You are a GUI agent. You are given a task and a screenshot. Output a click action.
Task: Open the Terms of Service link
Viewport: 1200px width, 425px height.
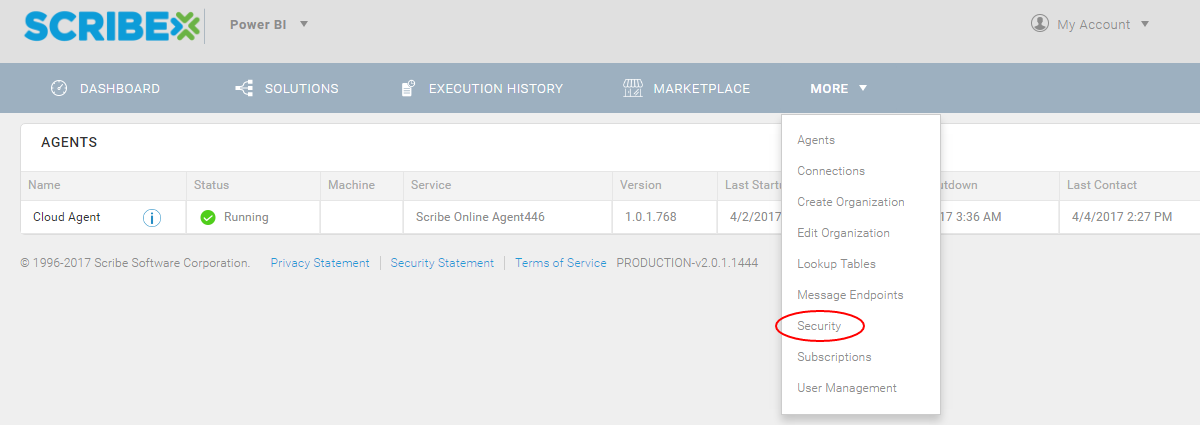(x=560, y=263)
